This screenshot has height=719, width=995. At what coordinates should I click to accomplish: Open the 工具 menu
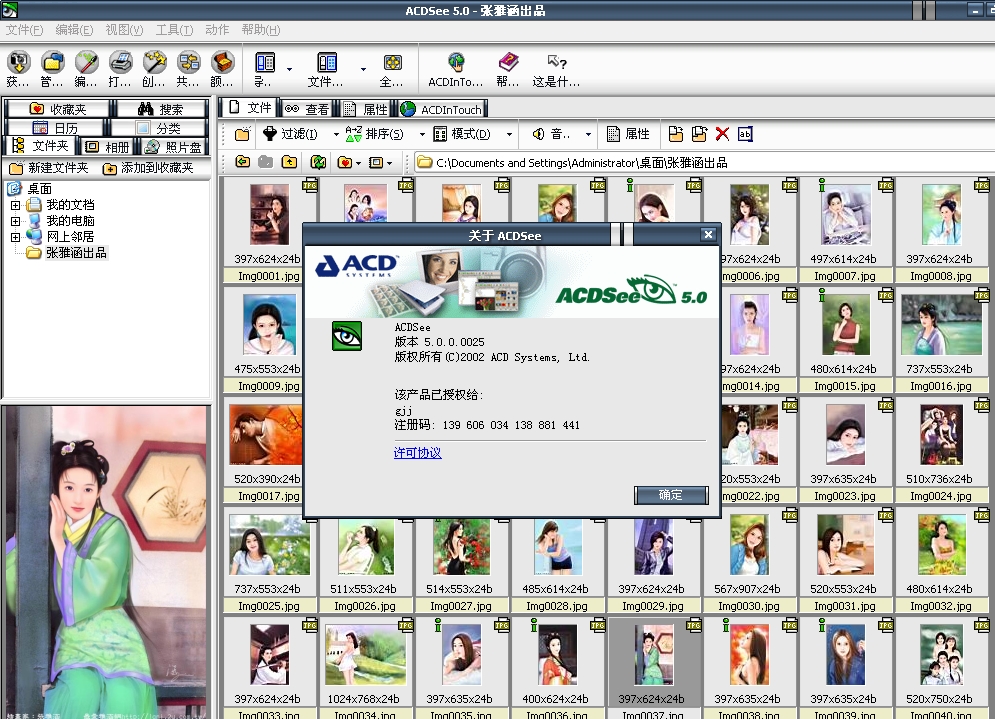(x=175, y=30)
